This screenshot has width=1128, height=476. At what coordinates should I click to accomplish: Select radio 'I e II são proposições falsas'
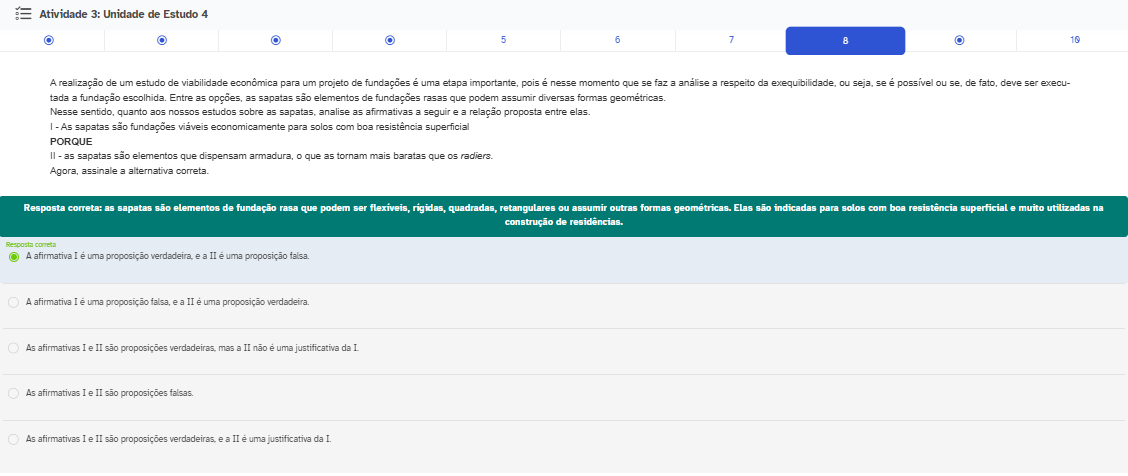(14, 393)
